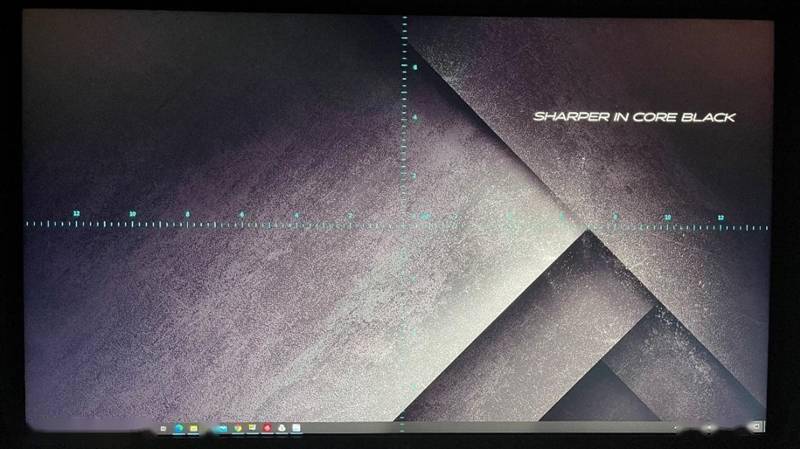Image resolution: width=800 pixels, height=449 pixels.
Task: Open the light blue document app icon
Action: pyautogui.click(x=296, y=428)
